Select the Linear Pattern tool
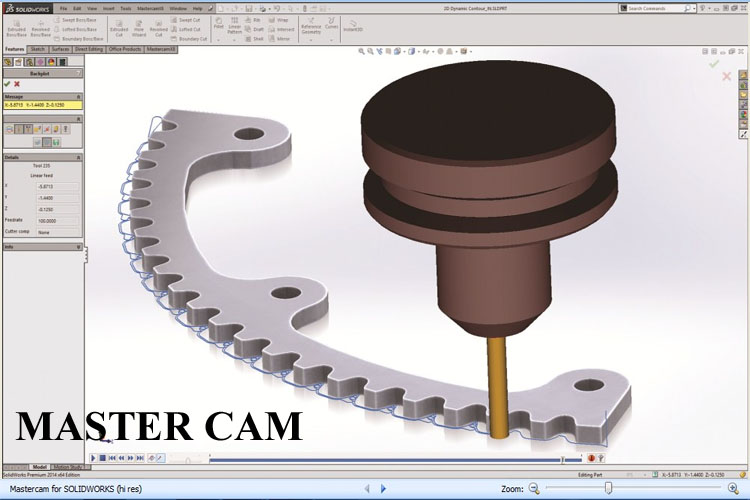The width and height of the screenshot is (750, 500). (234, 26)
